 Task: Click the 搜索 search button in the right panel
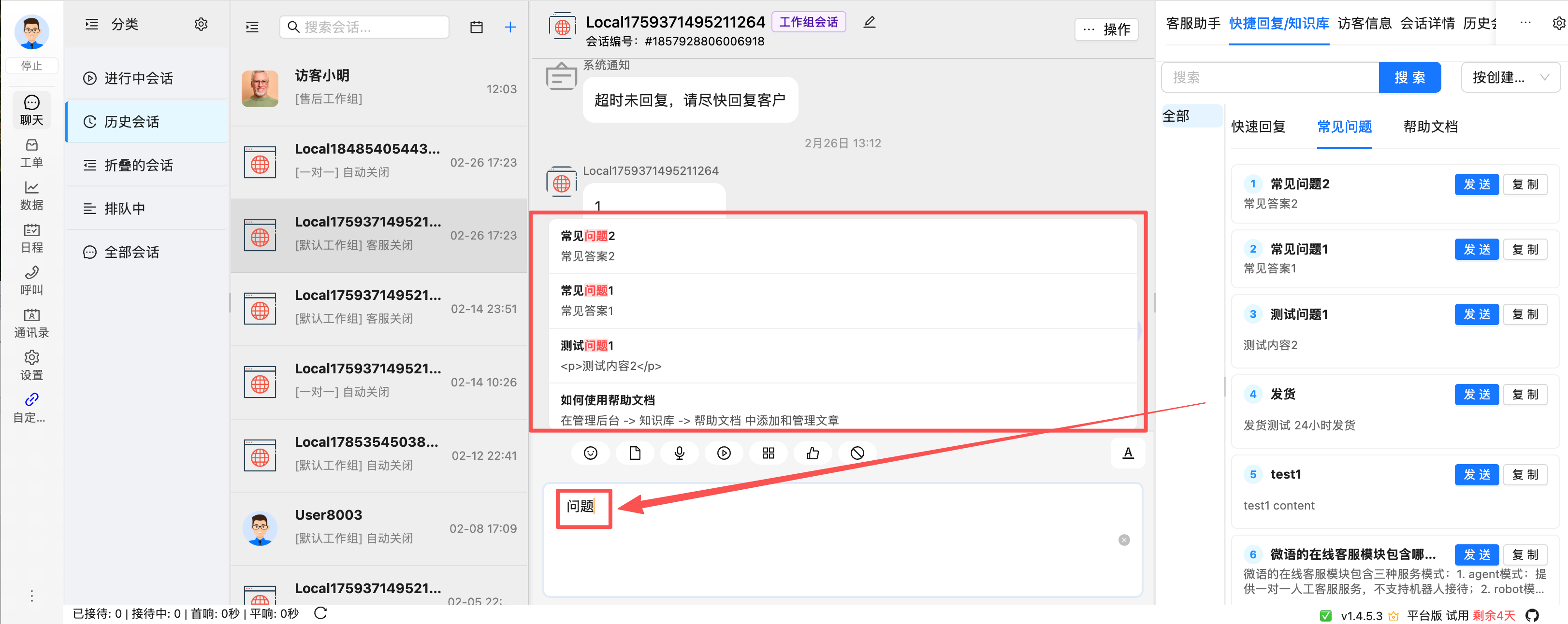[x=1410, y=77]
